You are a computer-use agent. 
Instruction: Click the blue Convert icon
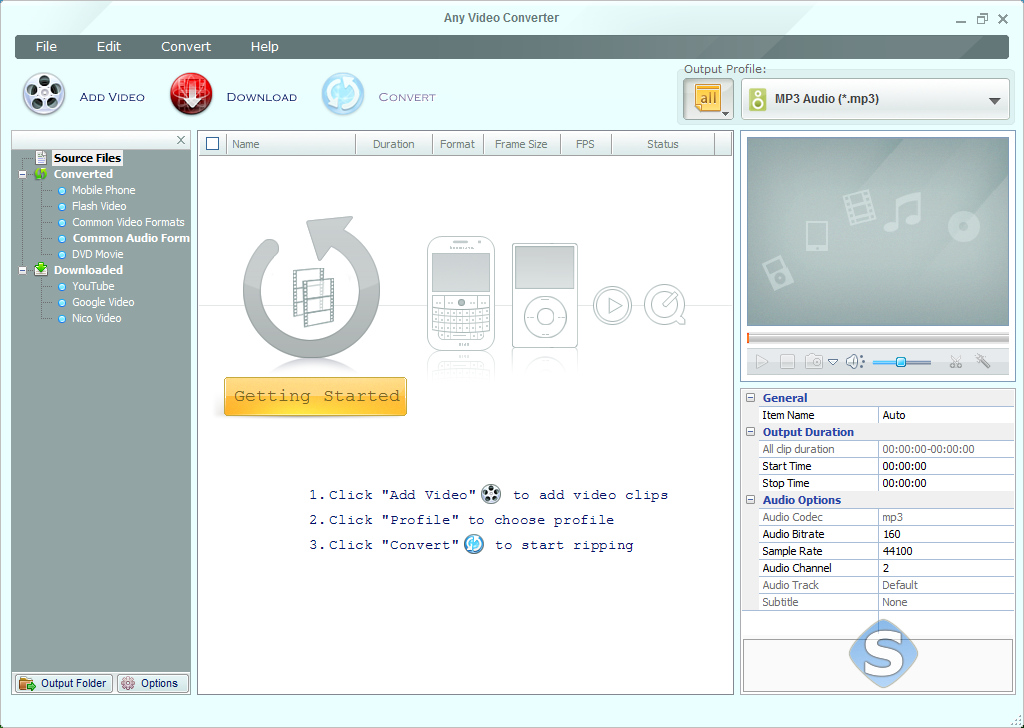(343, 95)
